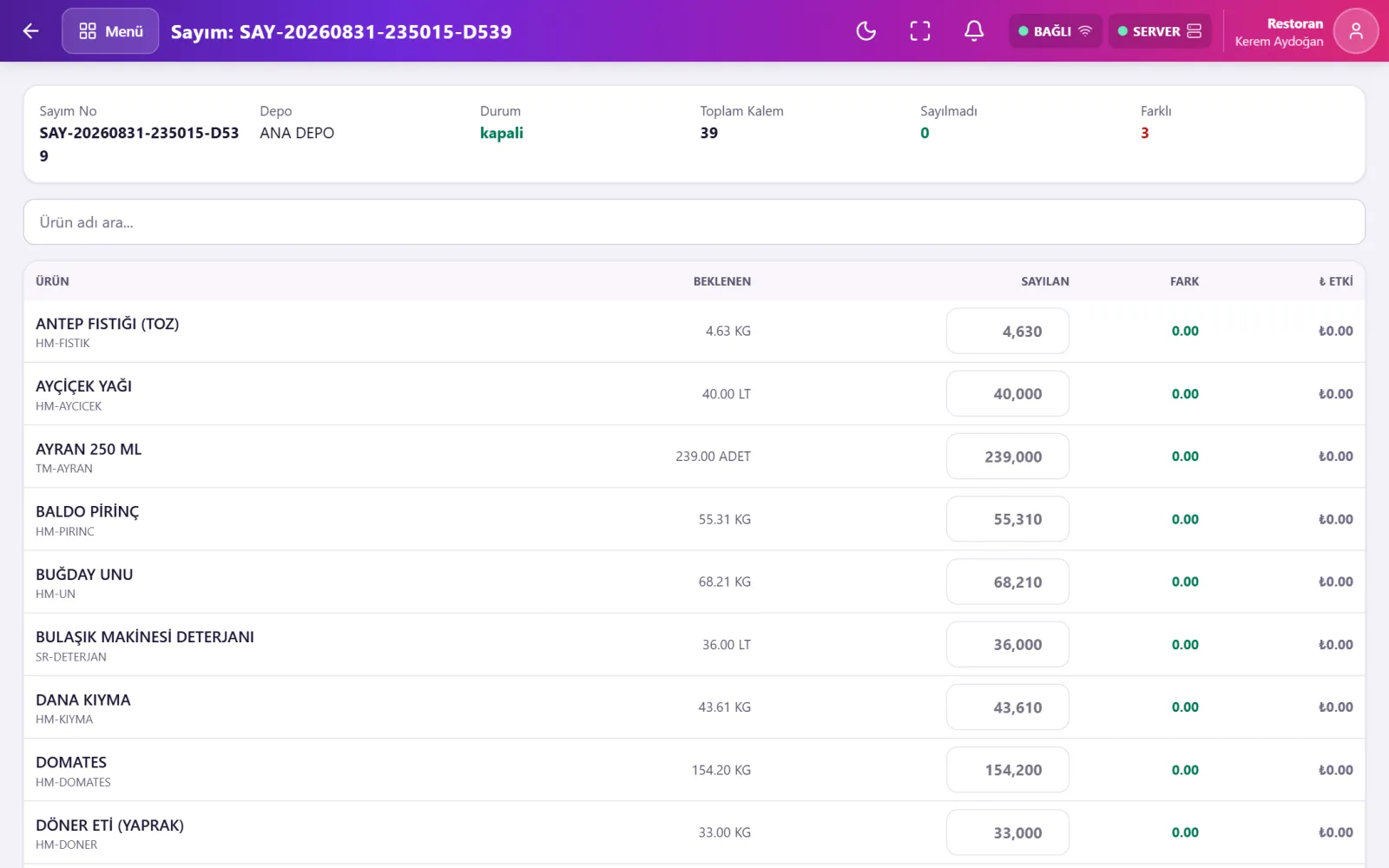Click product name DANA KIYMA

tap(83, 700)
